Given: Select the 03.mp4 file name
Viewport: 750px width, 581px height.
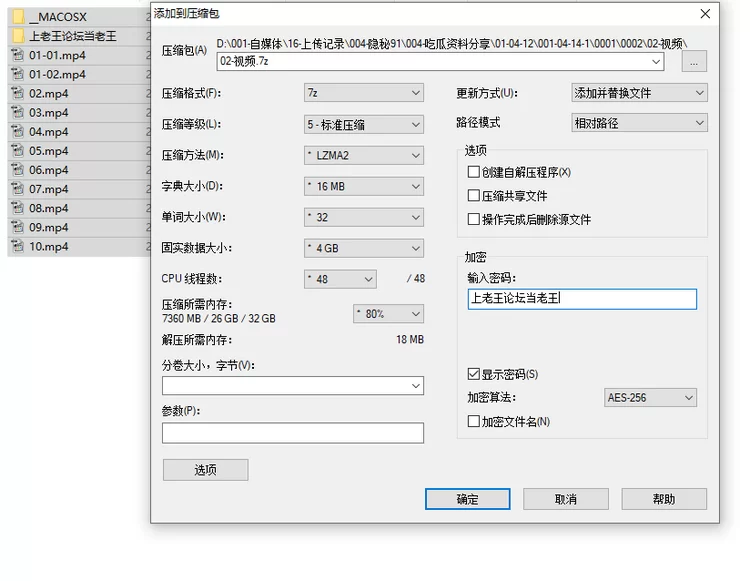Looking at the screenshot, I should [48, 113].
